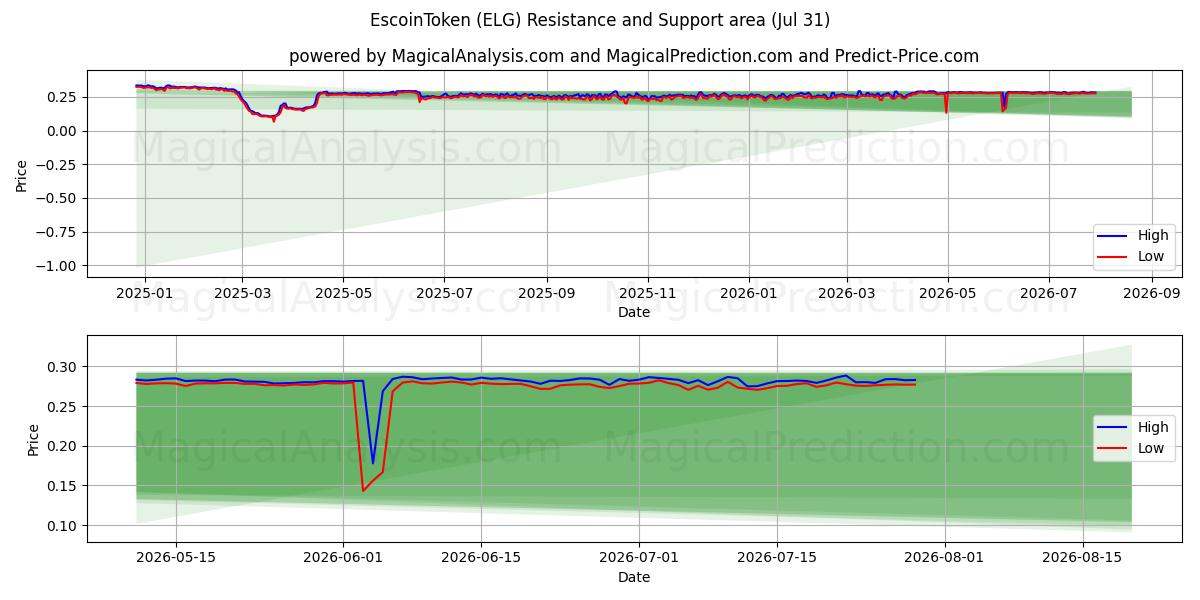
Task: Click the 'Price' axis title of top chart
Action: point(22,174)
